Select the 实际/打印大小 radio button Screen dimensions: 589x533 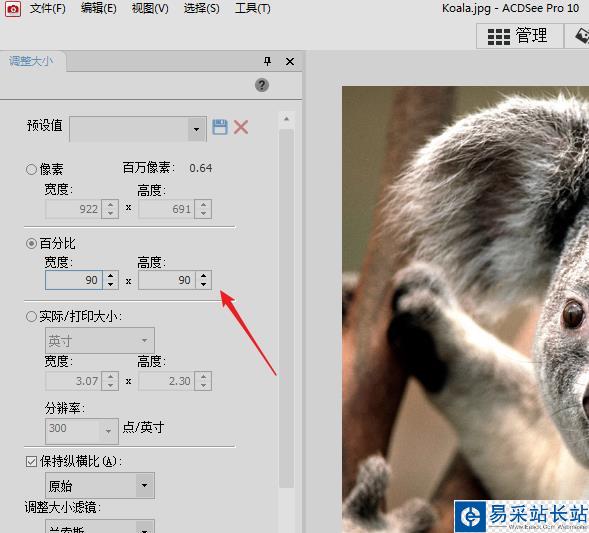pyautogui.click(x=31, y=316)
